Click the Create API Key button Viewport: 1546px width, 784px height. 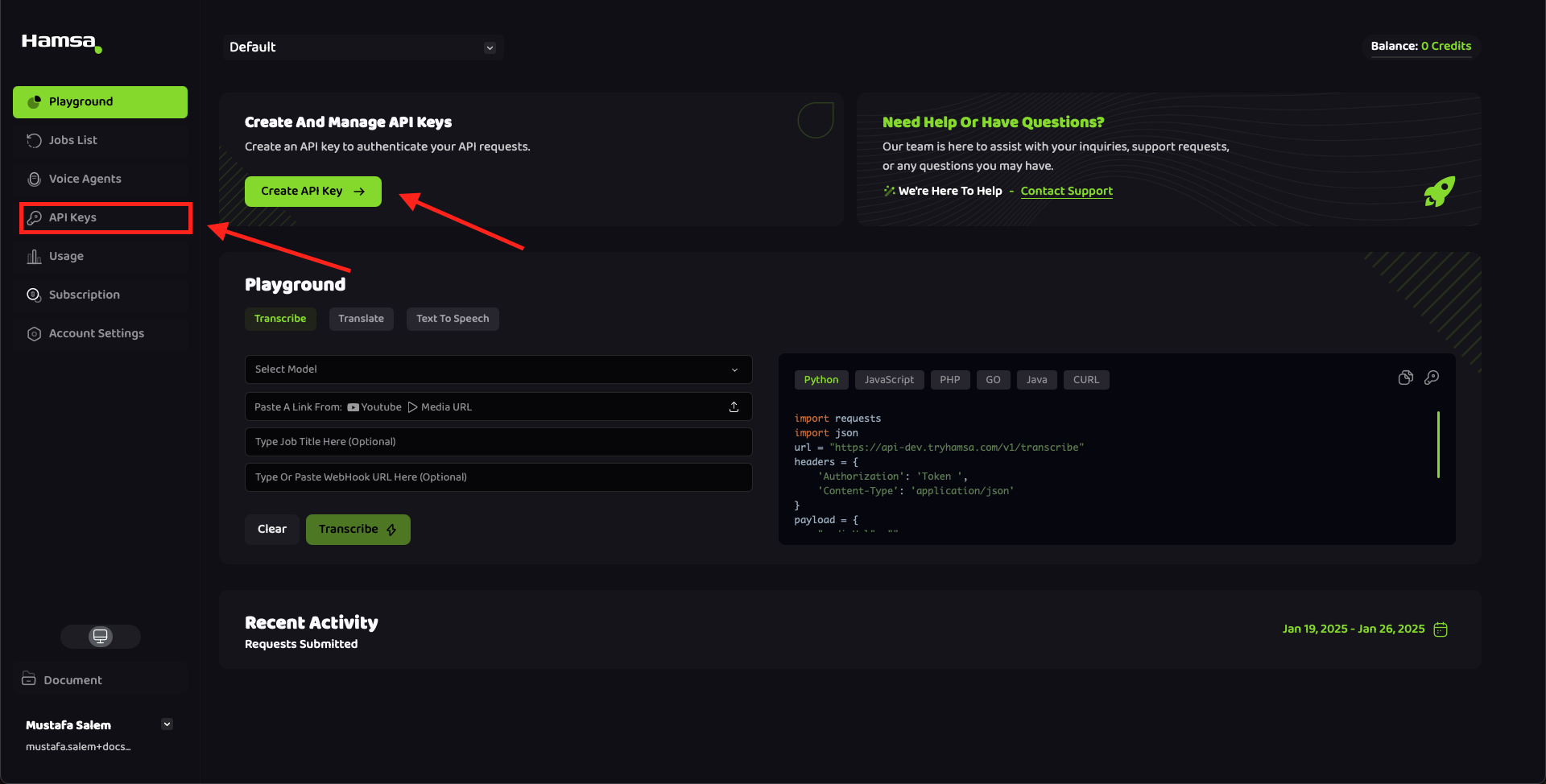tap(312, 191)
